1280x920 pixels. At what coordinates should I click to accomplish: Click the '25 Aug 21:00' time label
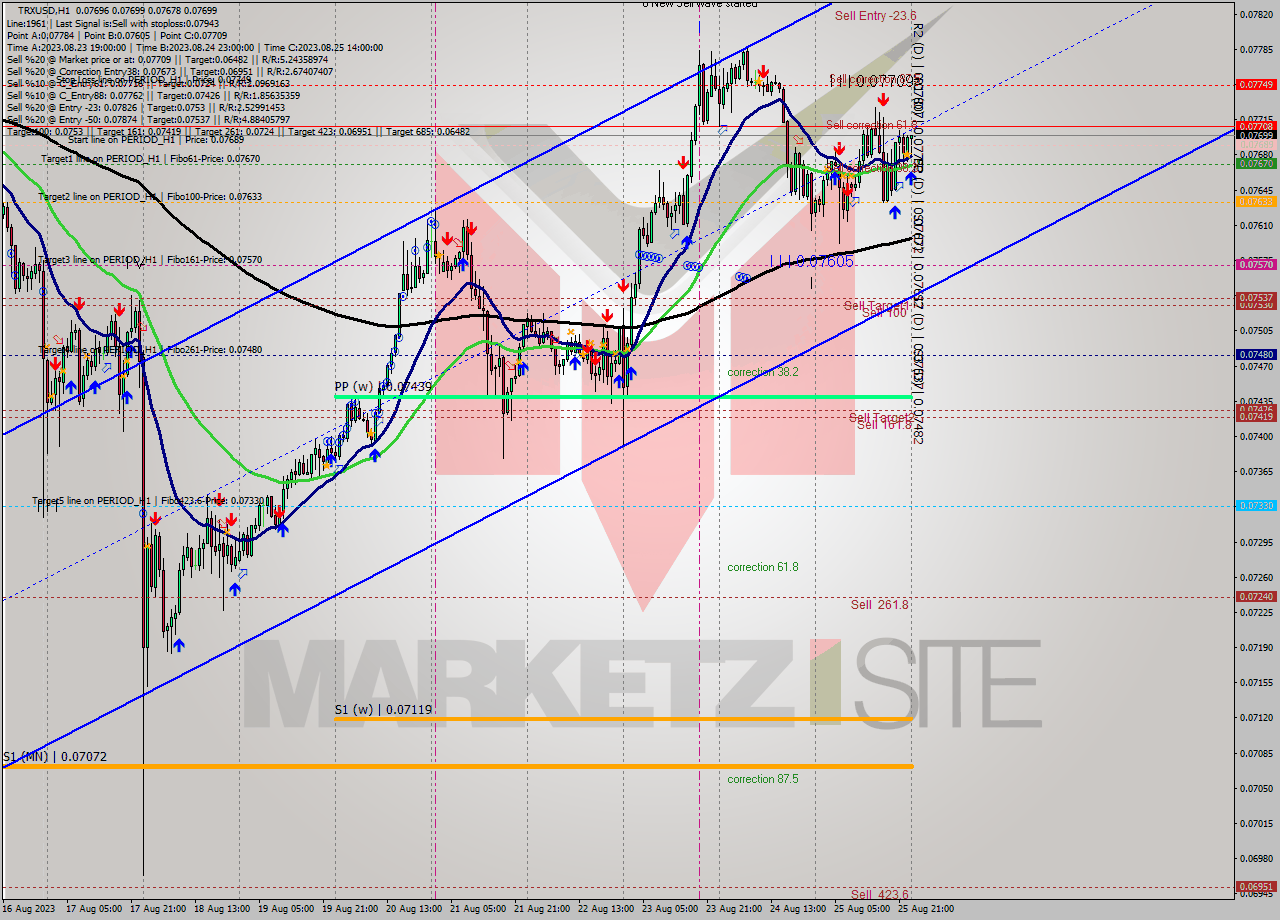click(926, 909)
